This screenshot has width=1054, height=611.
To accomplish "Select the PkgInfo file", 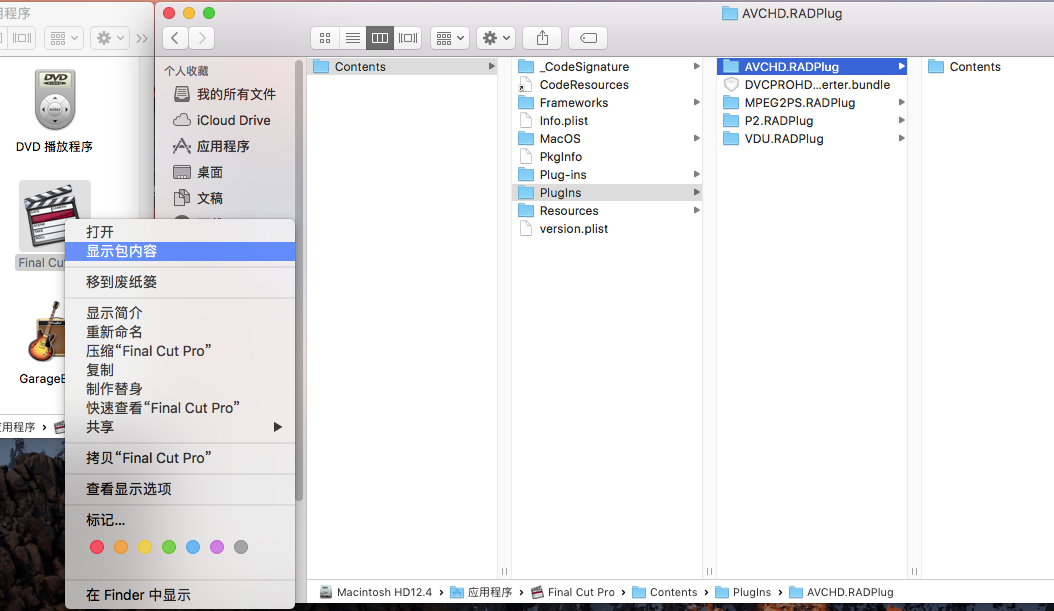I will pos(608,157).
